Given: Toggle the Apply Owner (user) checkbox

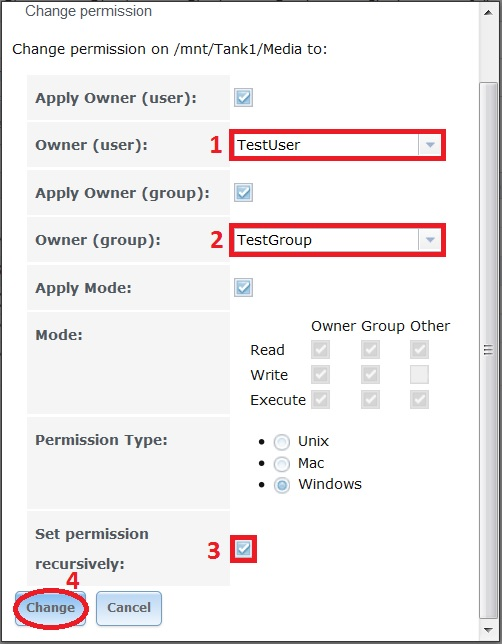Looking at the screenshot, I should tap(243, 98).
